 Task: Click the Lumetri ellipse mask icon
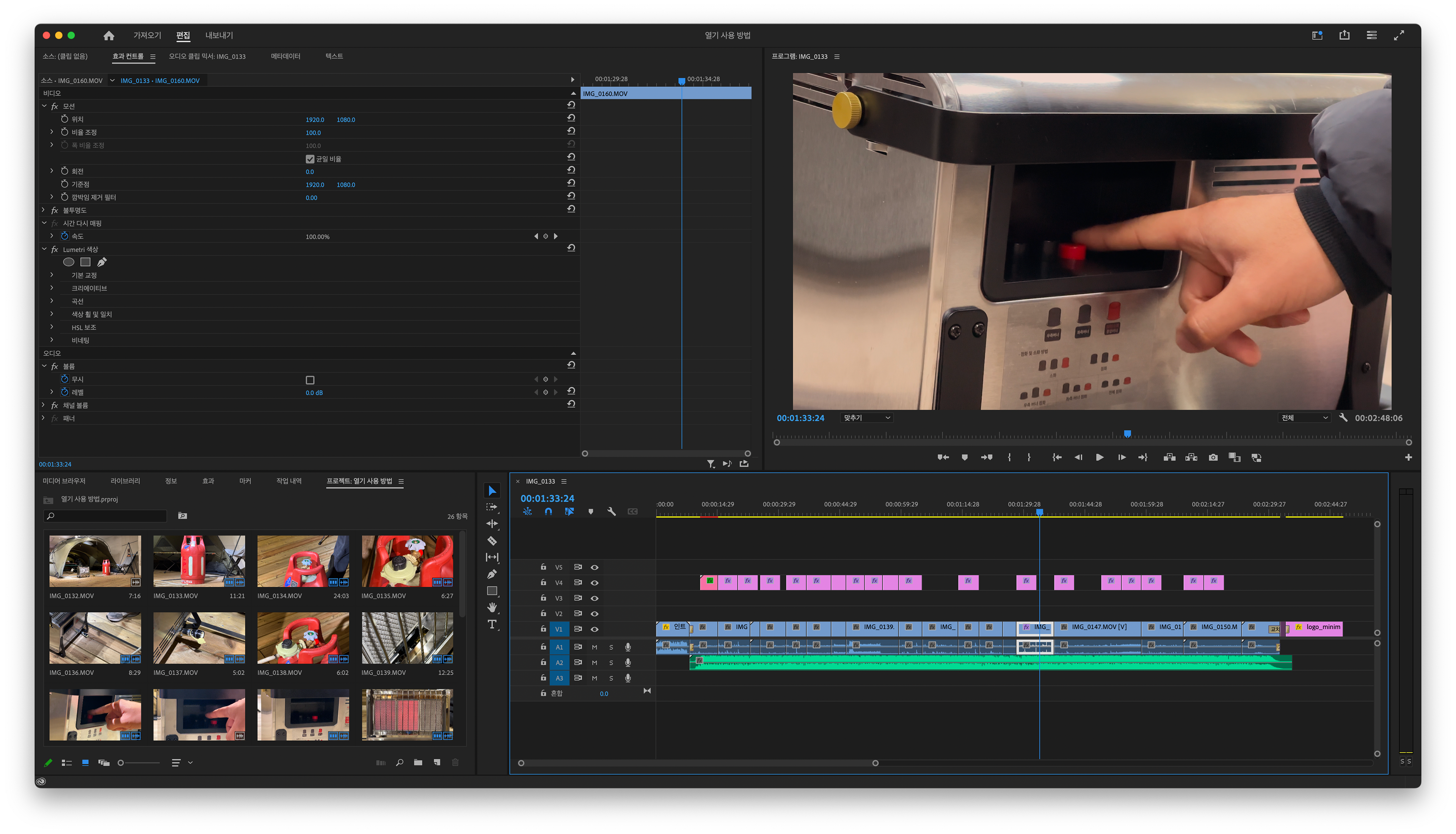click(x=69, y=262)
